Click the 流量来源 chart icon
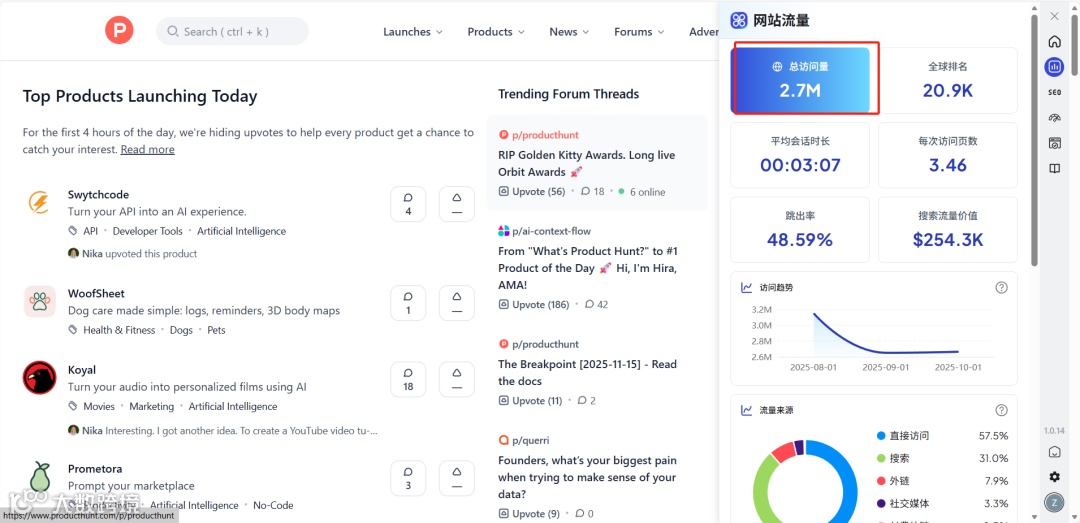The height and width of the screenshot is (523, 1080). point(747,410)
